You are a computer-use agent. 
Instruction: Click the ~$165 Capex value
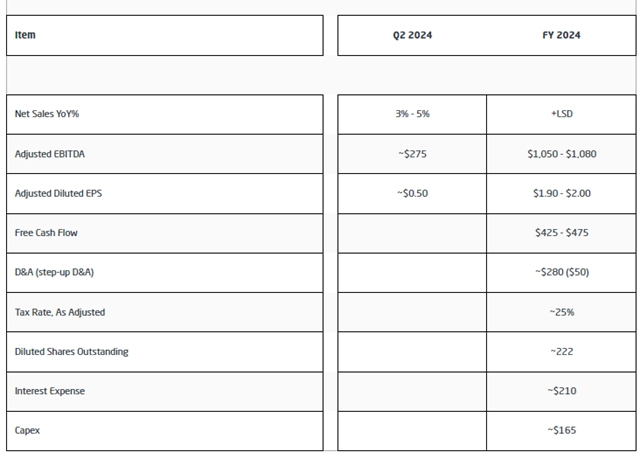point(561,430)
